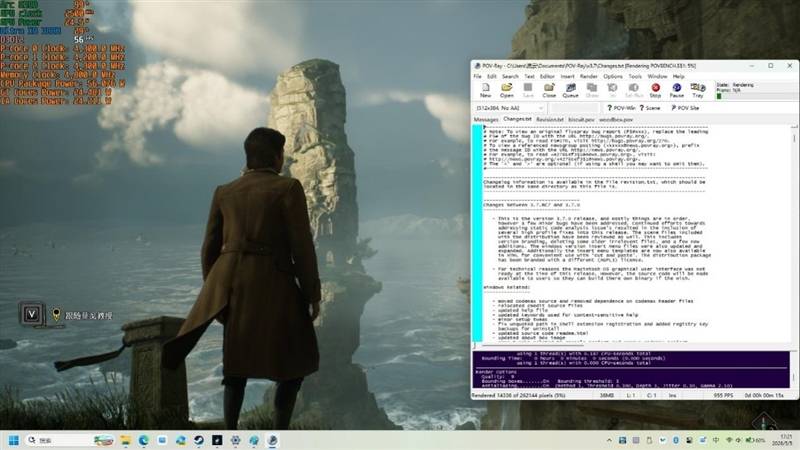Open the Render menu in POV-Ray

tap(588, 77)
